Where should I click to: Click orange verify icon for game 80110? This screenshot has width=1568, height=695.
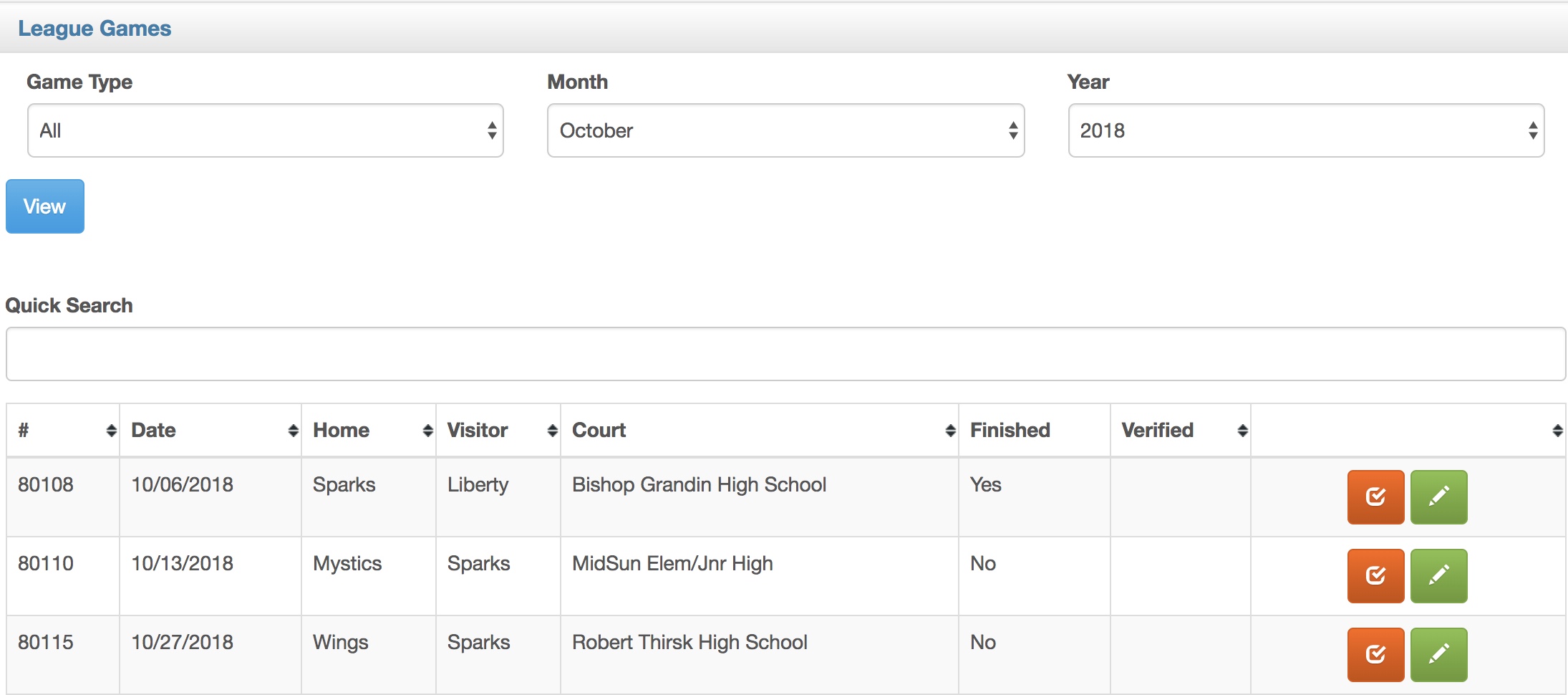point(1375,576)
